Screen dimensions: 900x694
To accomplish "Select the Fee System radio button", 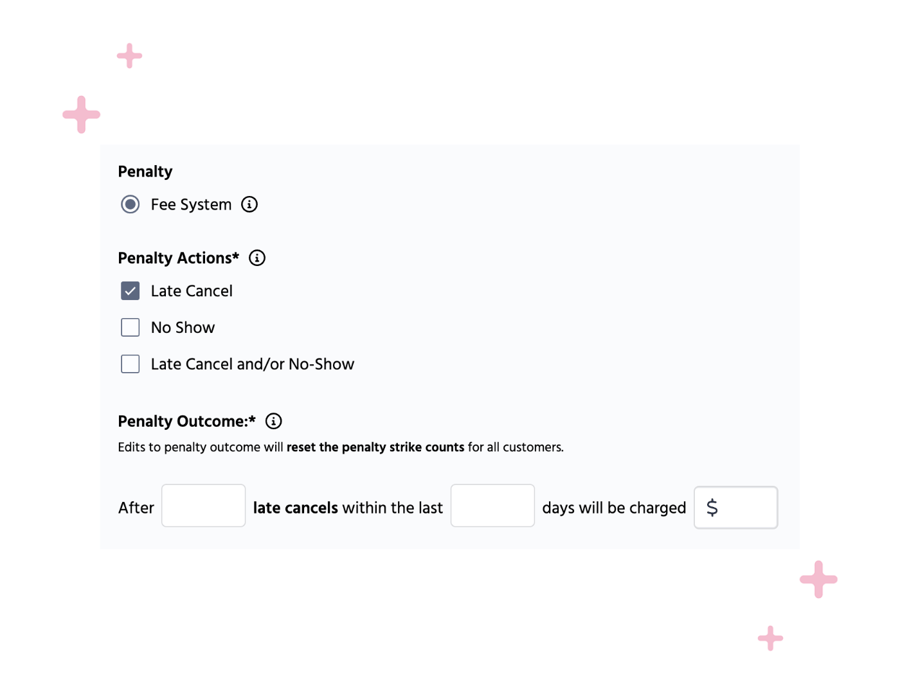I will [x=130, y=204].
